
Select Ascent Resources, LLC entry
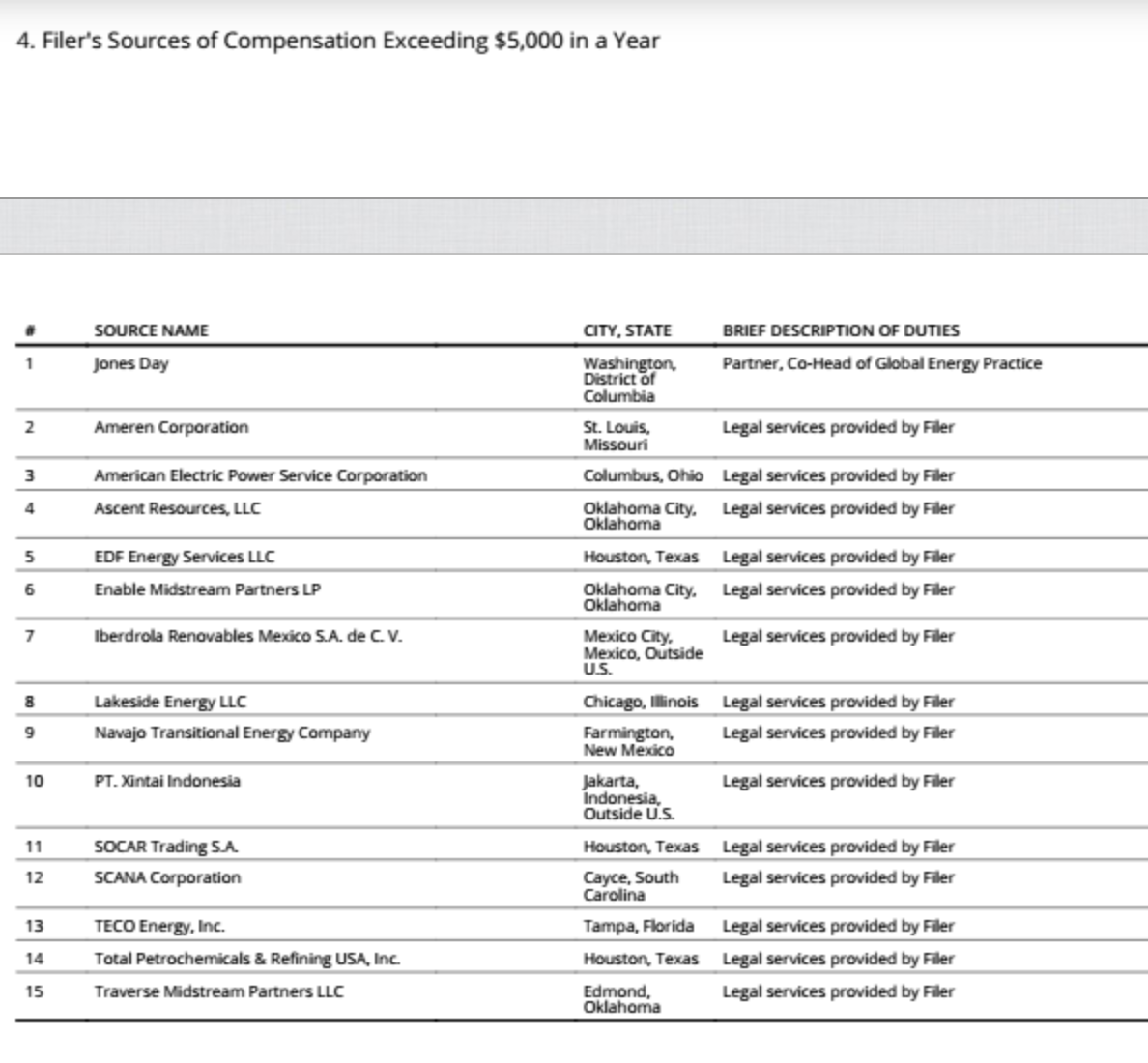177,509
